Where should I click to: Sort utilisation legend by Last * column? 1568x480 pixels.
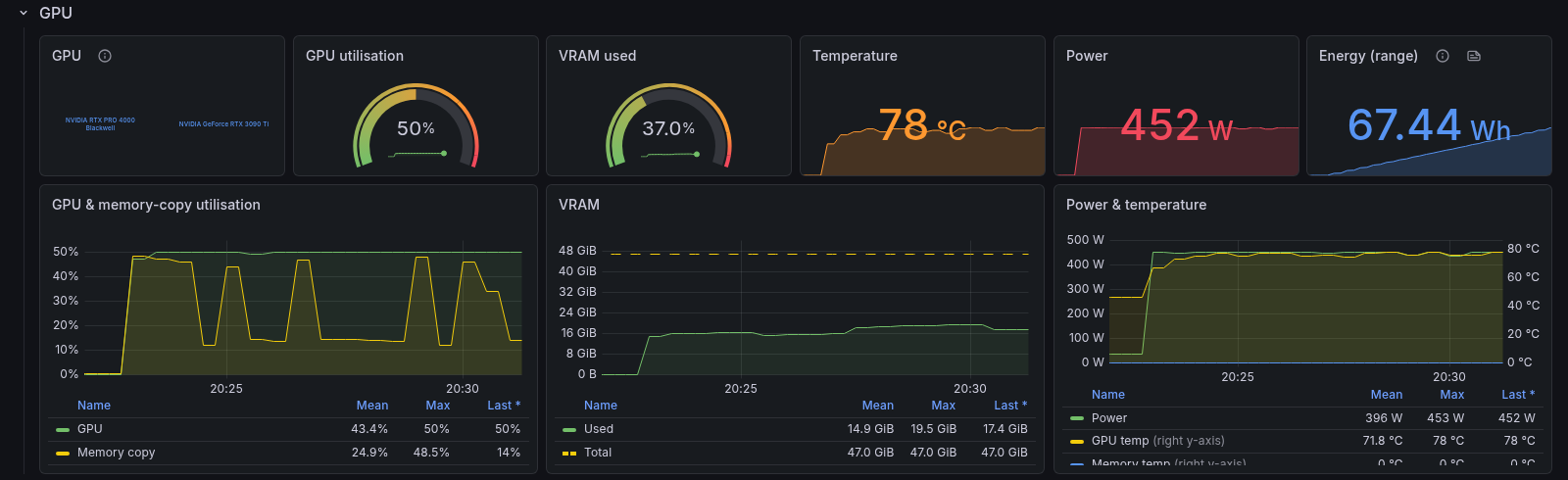(504, 406)
